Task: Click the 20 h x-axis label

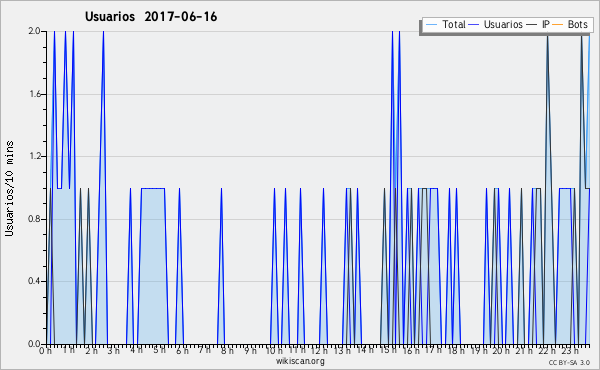Action: [501, 351]
